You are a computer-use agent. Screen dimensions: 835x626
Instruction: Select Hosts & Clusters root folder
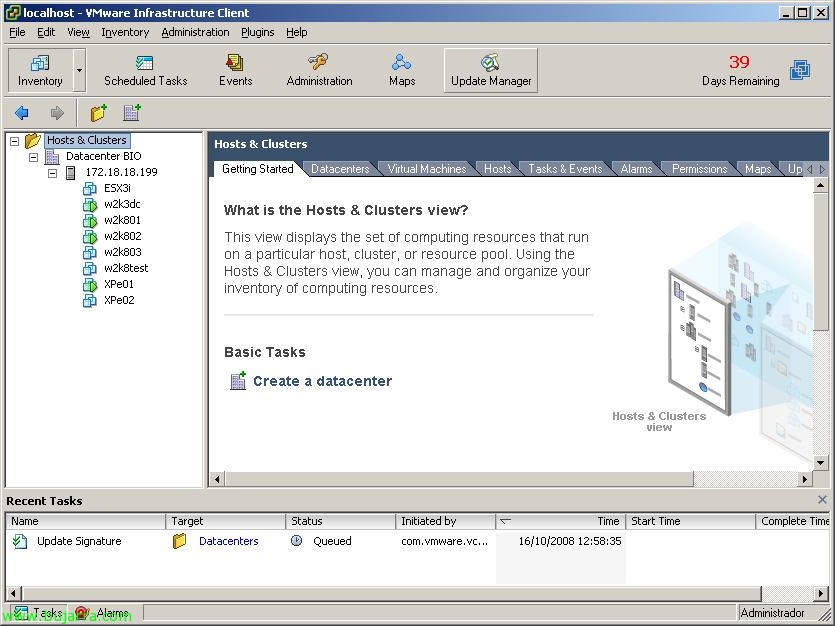(87, 140)
